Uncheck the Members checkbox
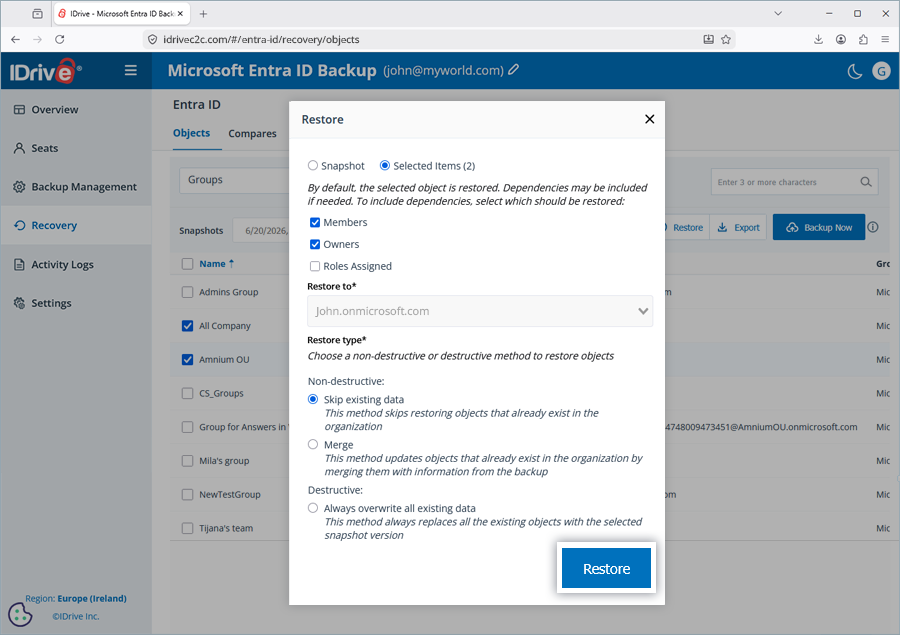Viewport: 900px width, 635px height. point(315,222)
